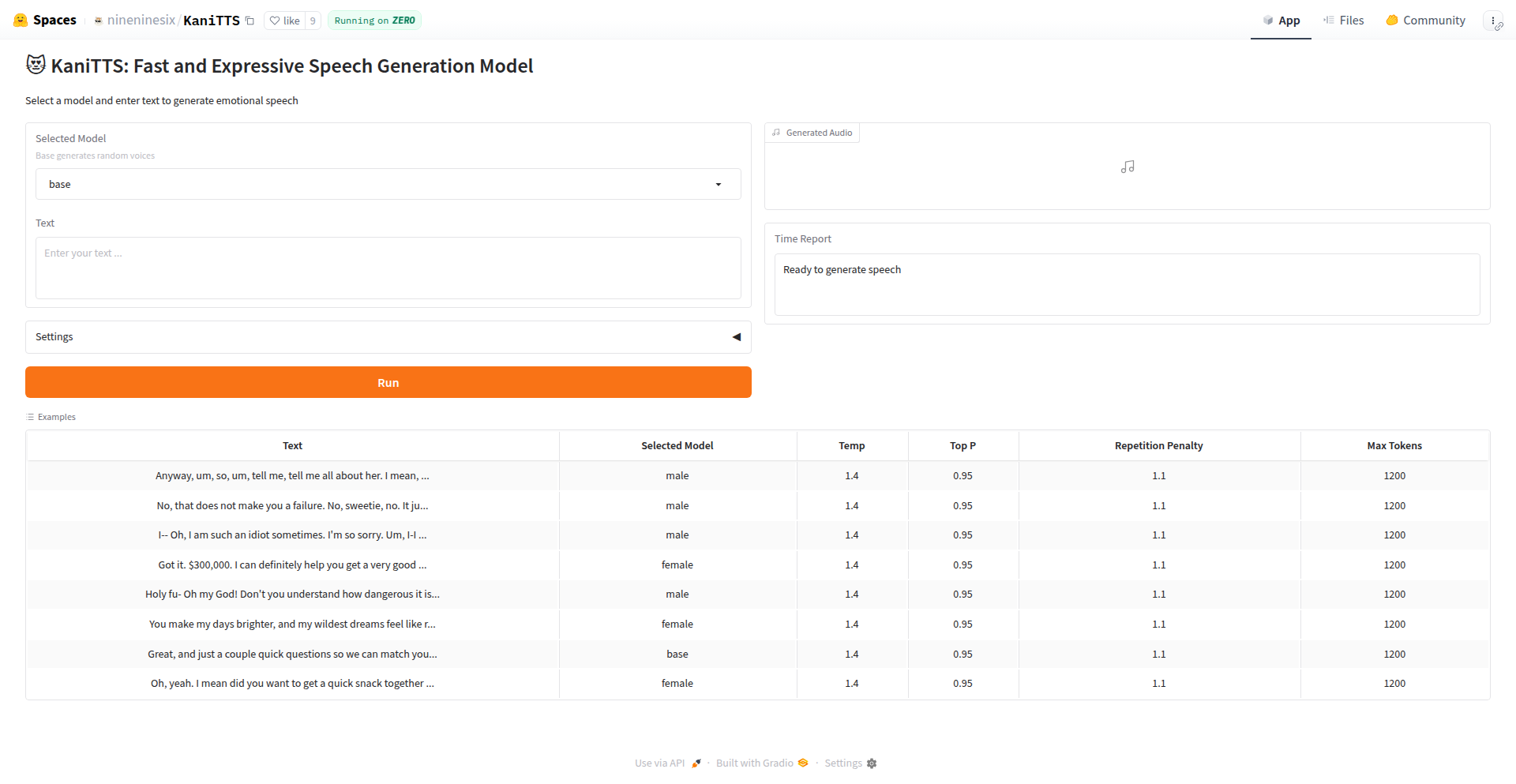
Task: Select example 'Anyway, um, so, um, tell me'
Action: (292, 475)
